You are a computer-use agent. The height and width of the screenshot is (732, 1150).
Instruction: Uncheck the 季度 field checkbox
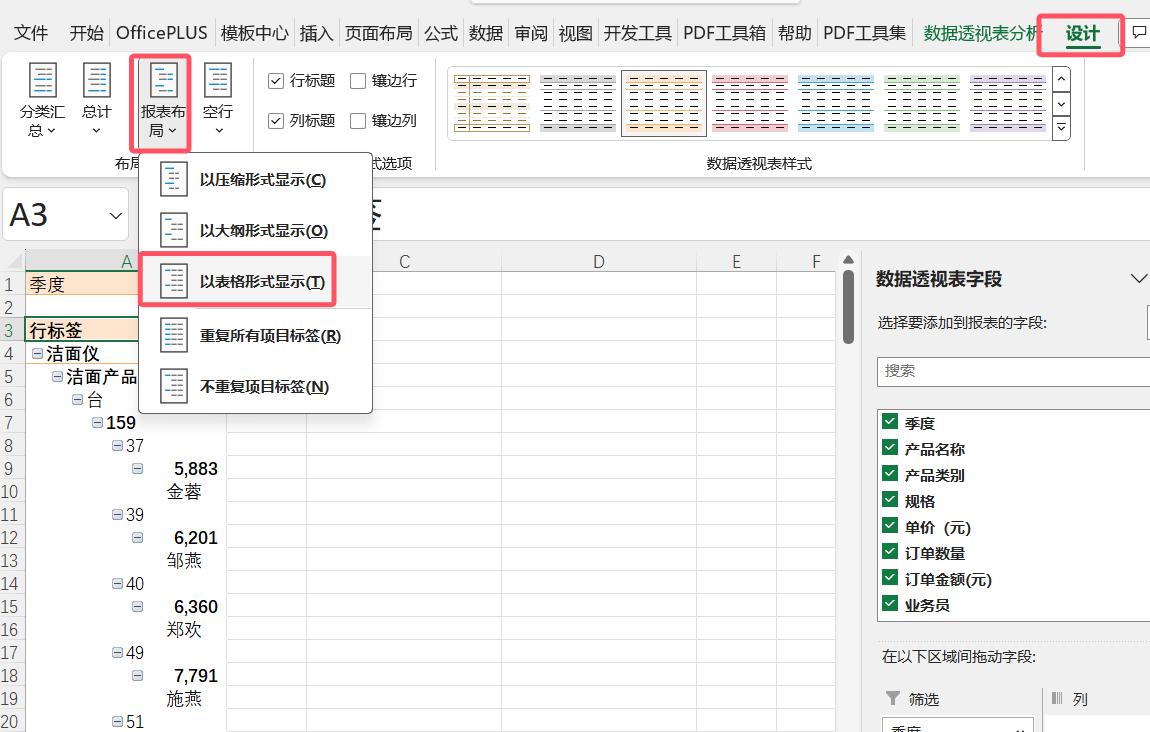(890, 422)
